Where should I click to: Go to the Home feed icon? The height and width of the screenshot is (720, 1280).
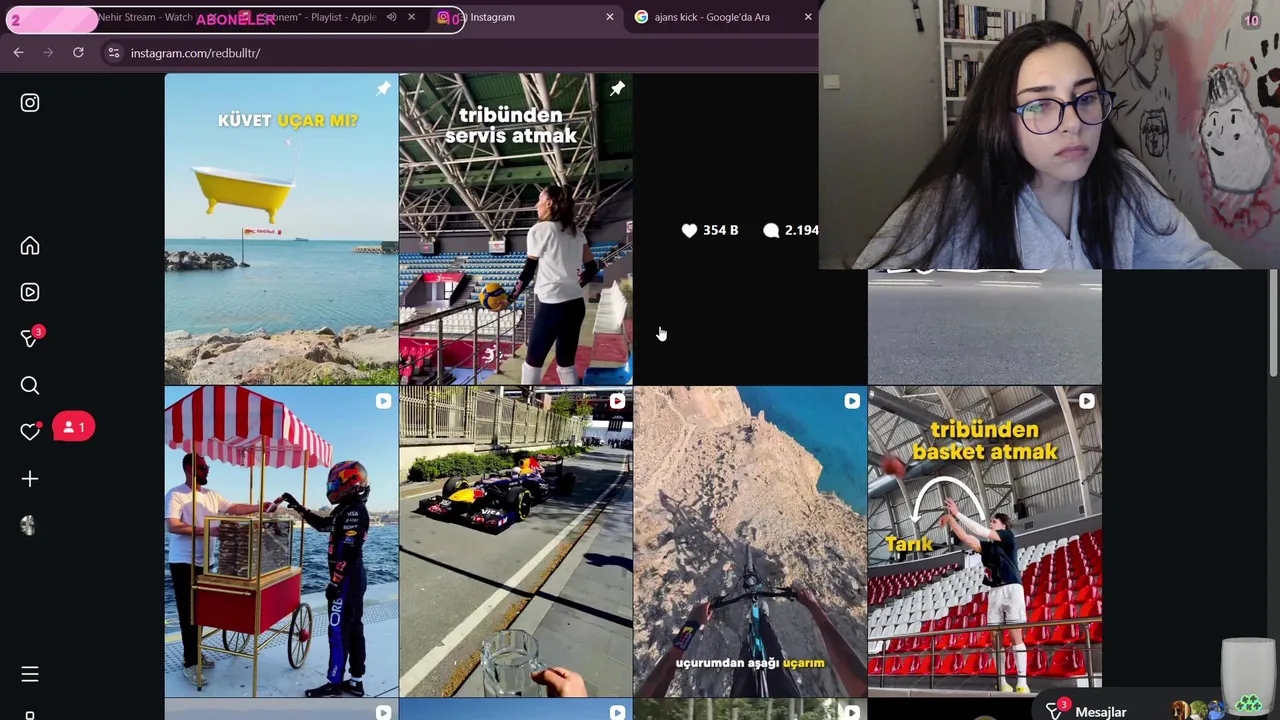[x=30, y=246]
